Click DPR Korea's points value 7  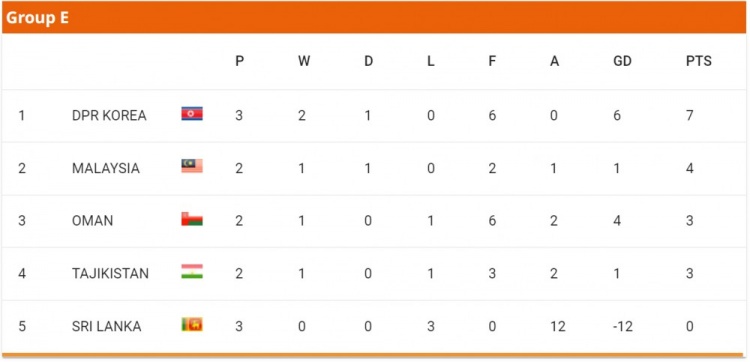pyautogui.click(x=689, y=116)
